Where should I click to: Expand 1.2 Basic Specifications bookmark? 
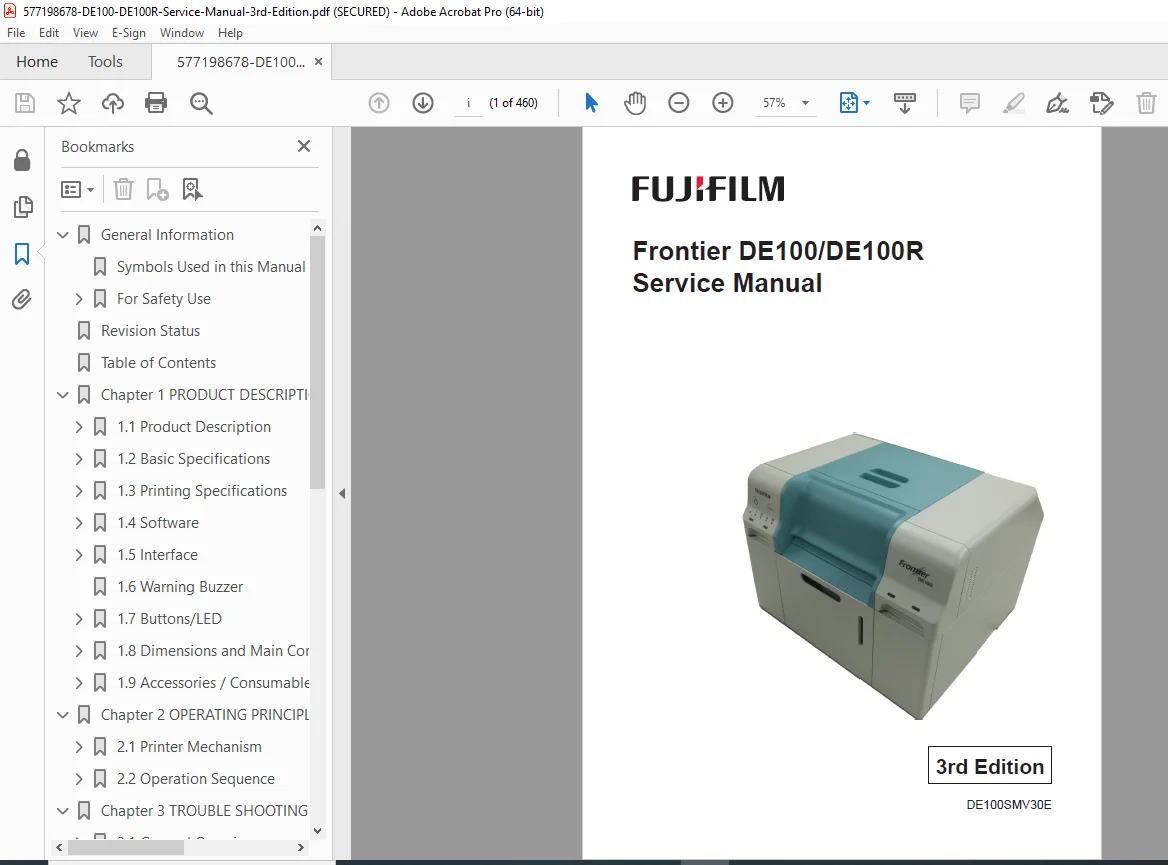pyautogui.click(x=79, y=459)
